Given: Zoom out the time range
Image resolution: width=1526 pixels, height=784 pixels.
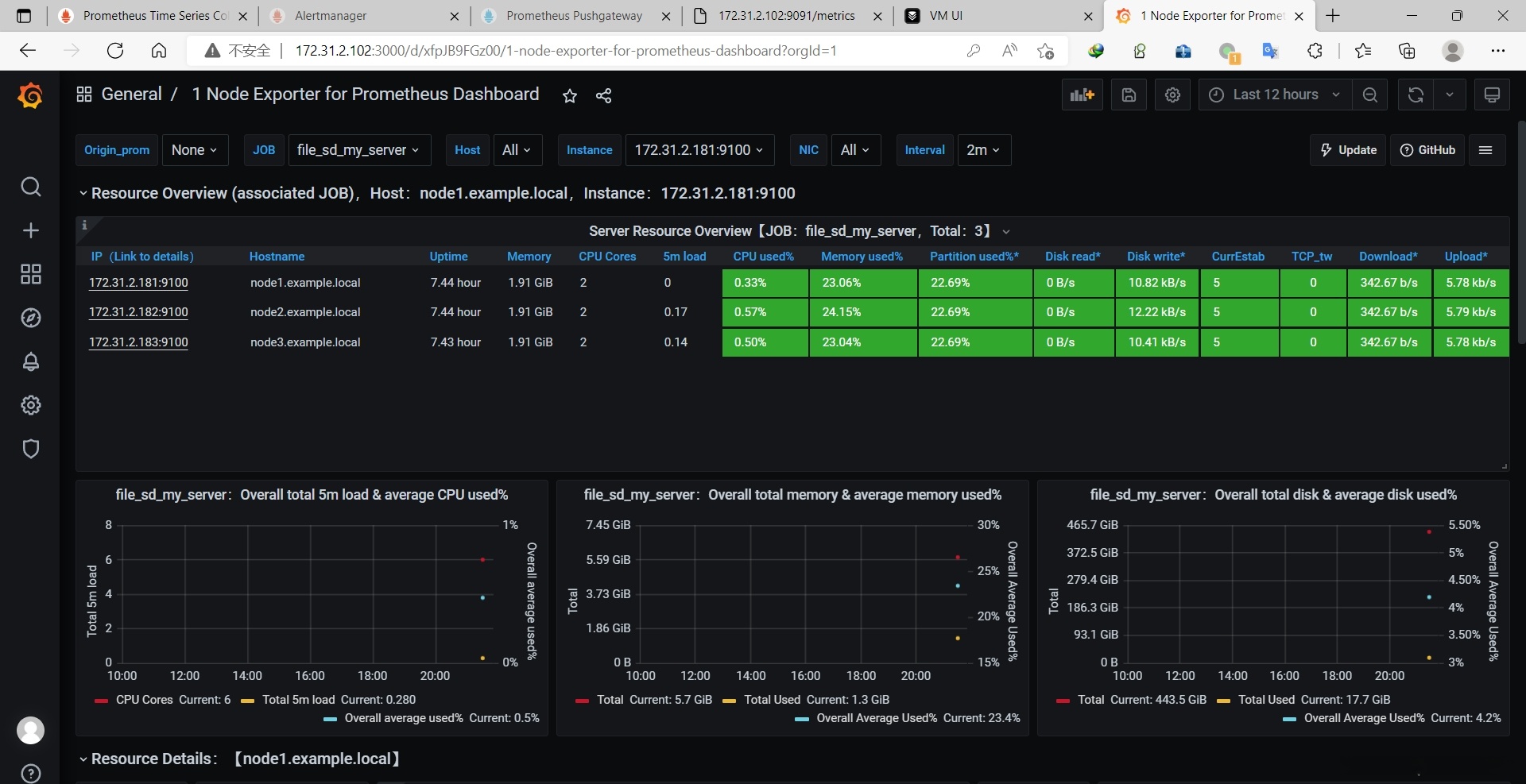Looking at the screenshot, I should [1370, 95].
